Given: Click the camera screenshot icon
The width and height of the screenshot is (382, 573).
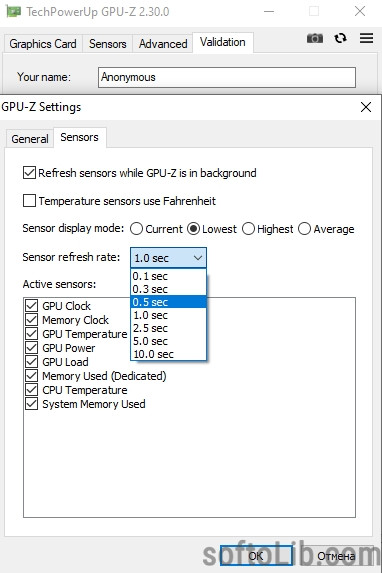Looking at the screenshot, I should [315, 38].
